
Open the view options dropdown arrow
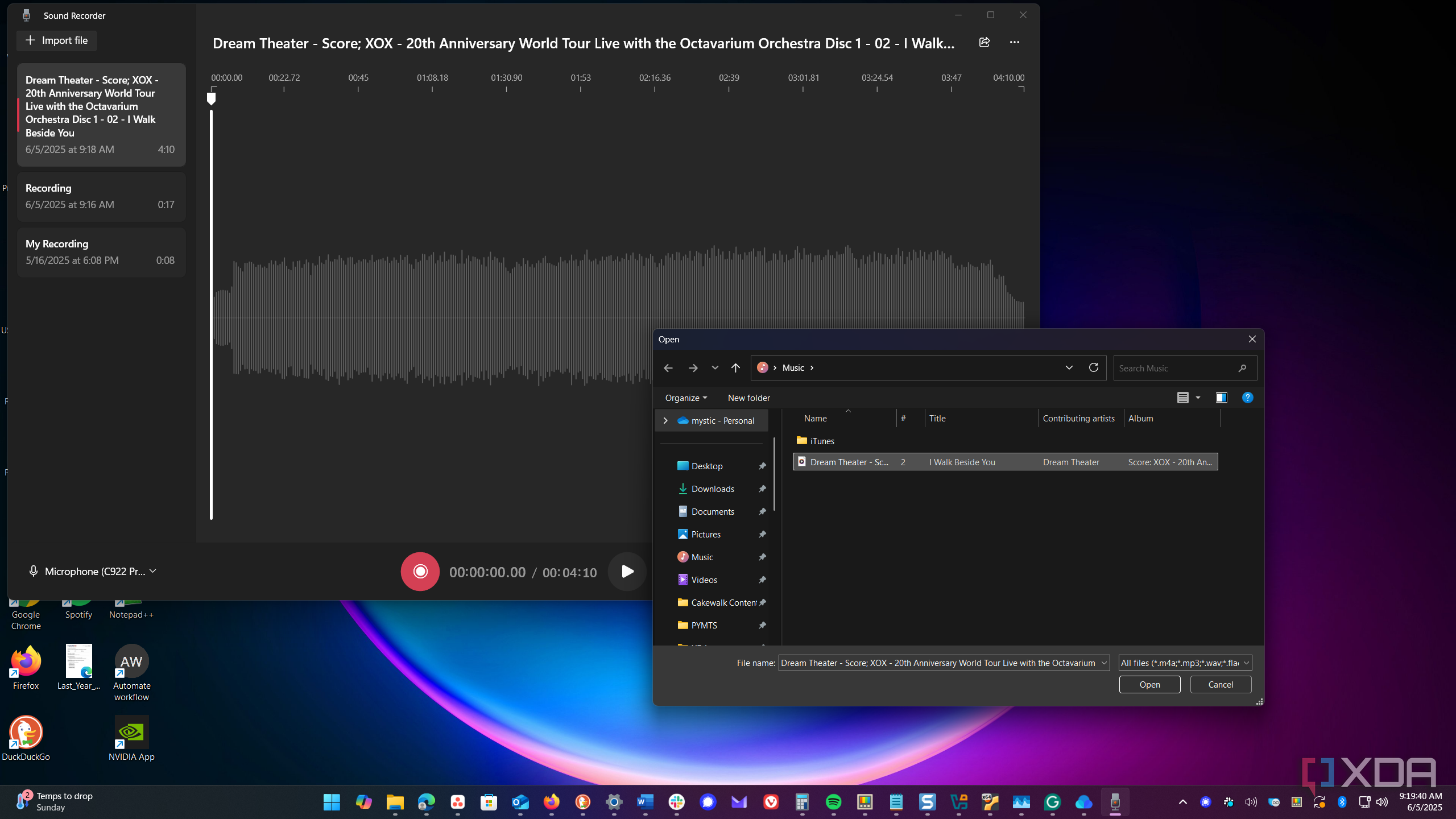pos(1198,398)
